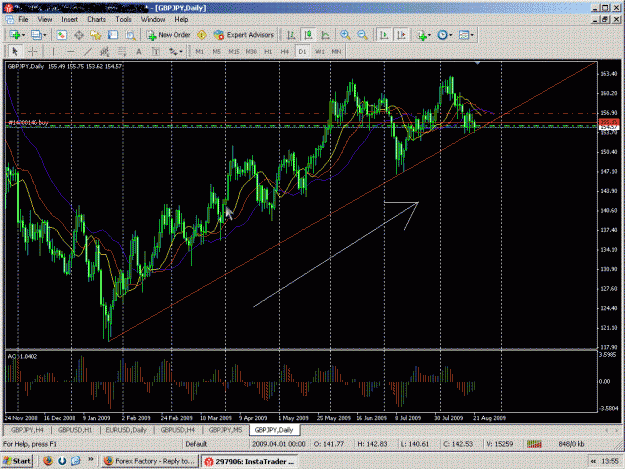The width and height of the screenshot is (625, 469).
Task: Select the equidistant channel tool
Action: [105, 51]
